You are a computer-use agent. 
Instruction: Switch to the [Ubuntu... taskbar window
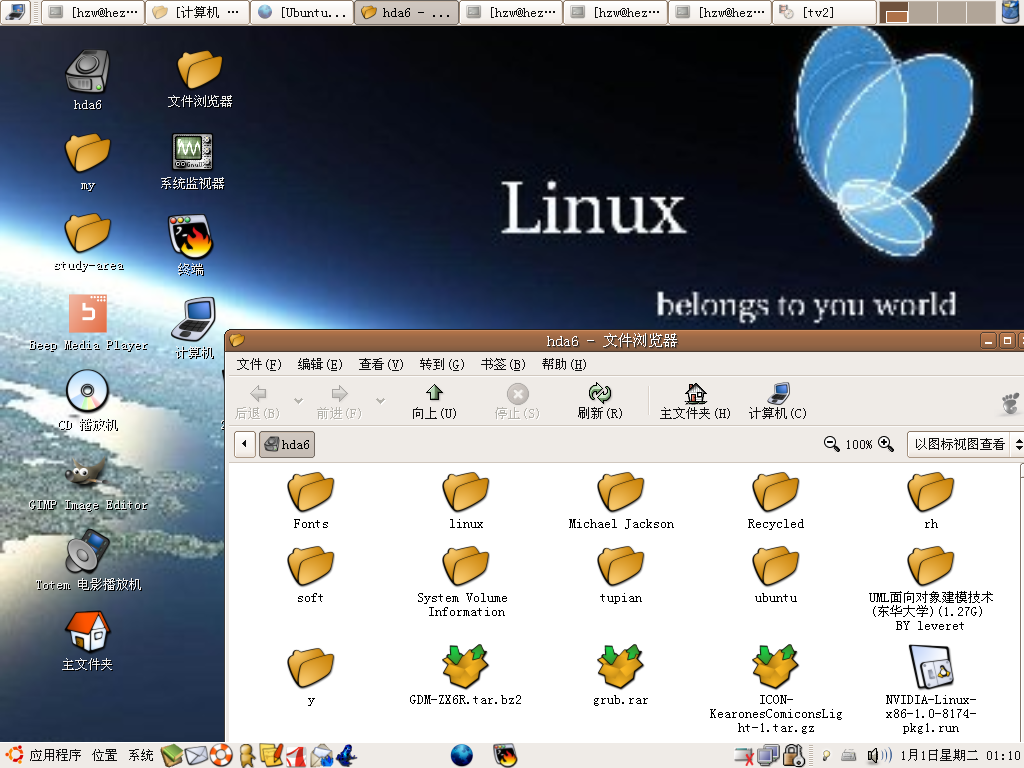tap(302, 12)
